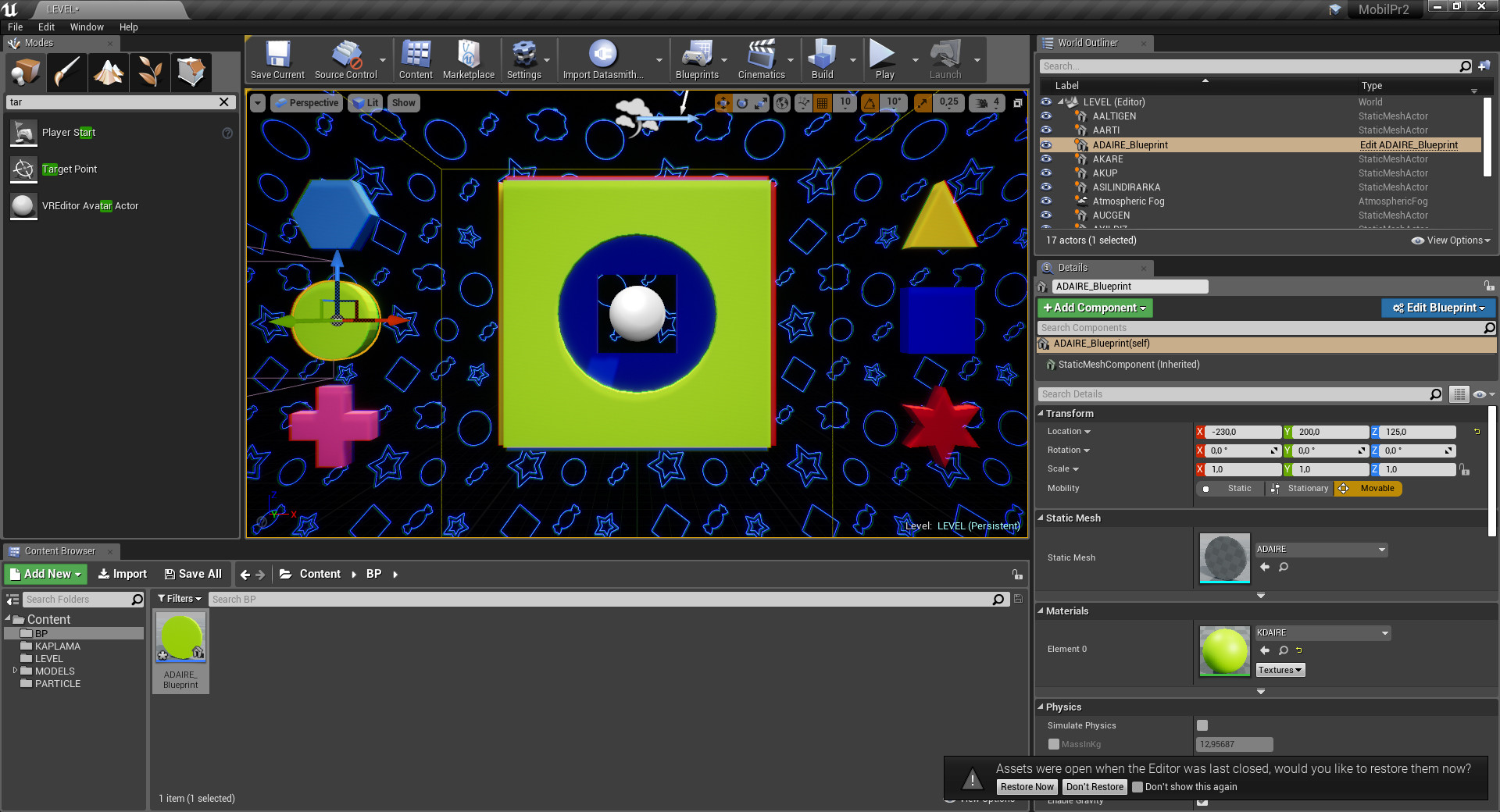Image resolution: width=1500 pixels, height=812 pixels.
Task: Enable the Simulate Physics checkbox
Action: tap(1202, 725)
